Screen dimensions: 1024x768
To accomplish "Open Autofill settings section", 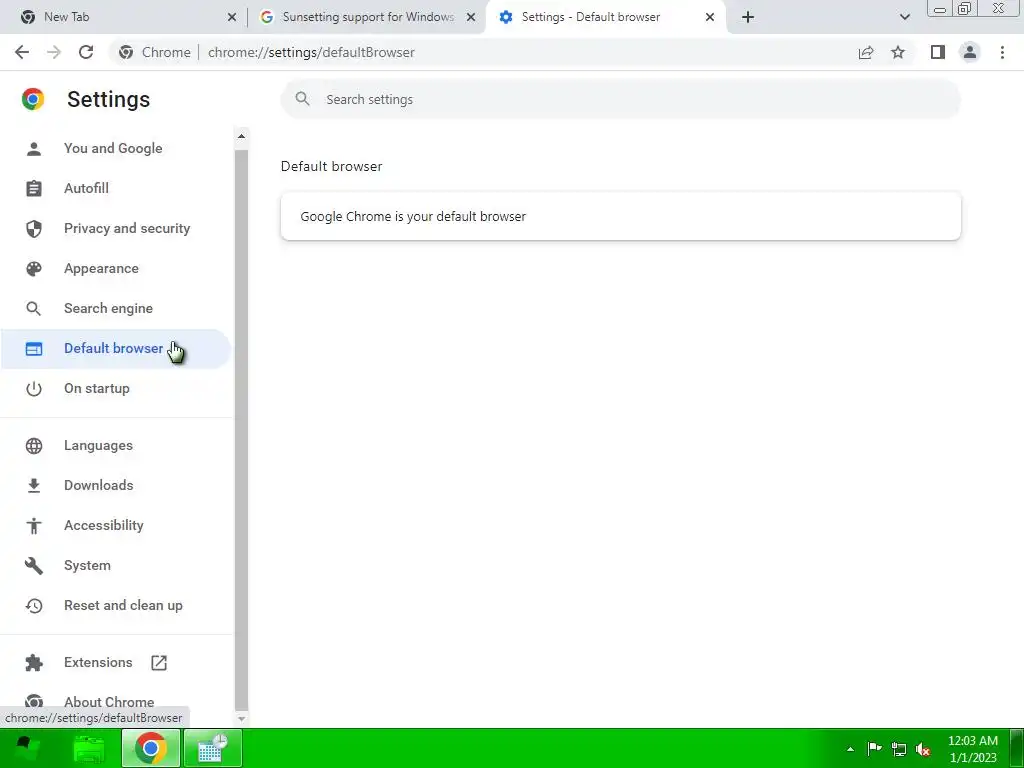I will pos(116,188).
